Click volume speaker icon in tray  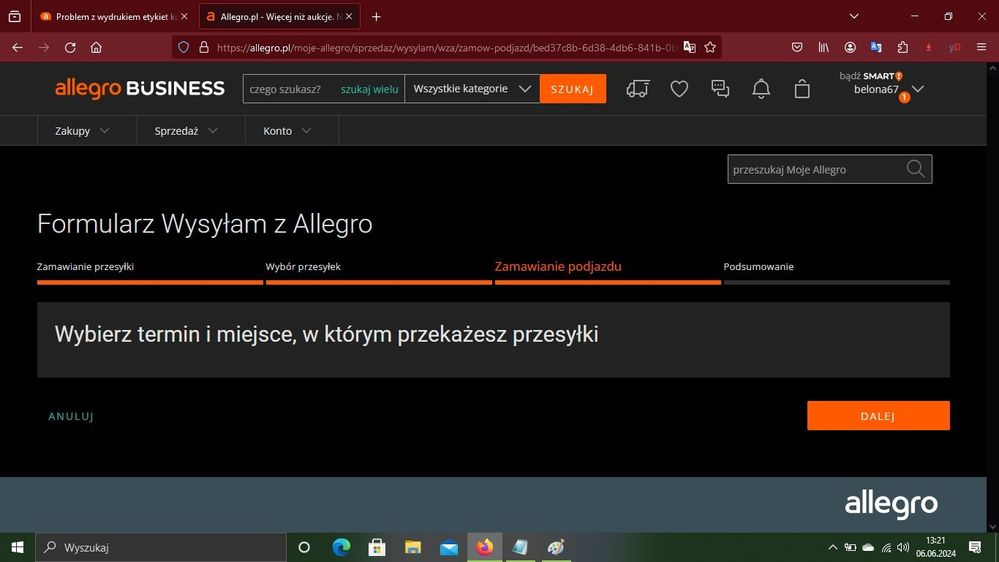(x=903, y=547)
